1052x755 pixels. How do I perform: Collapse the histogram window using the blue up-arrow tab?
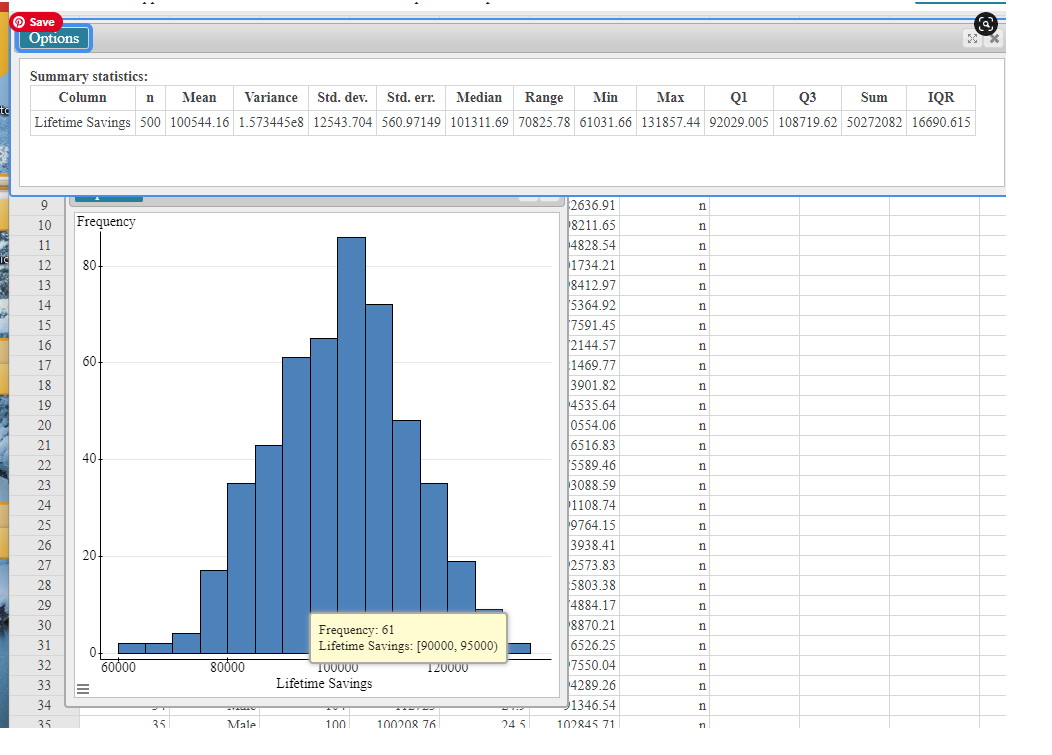click(108, 197)
